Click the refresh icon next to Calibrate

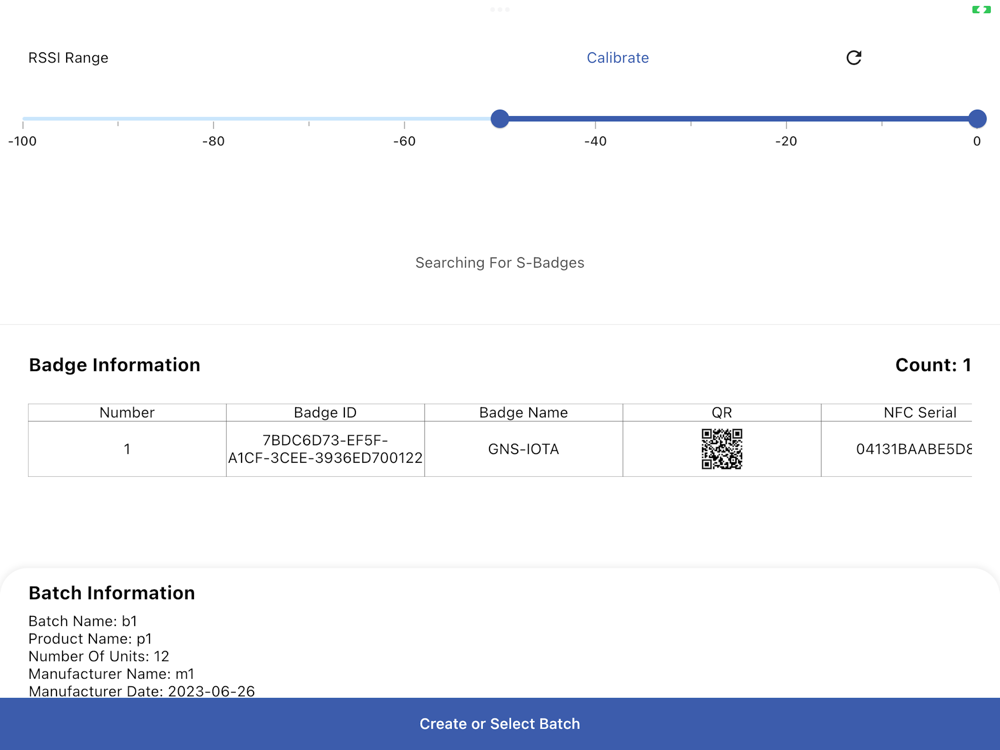pos(854,58)
